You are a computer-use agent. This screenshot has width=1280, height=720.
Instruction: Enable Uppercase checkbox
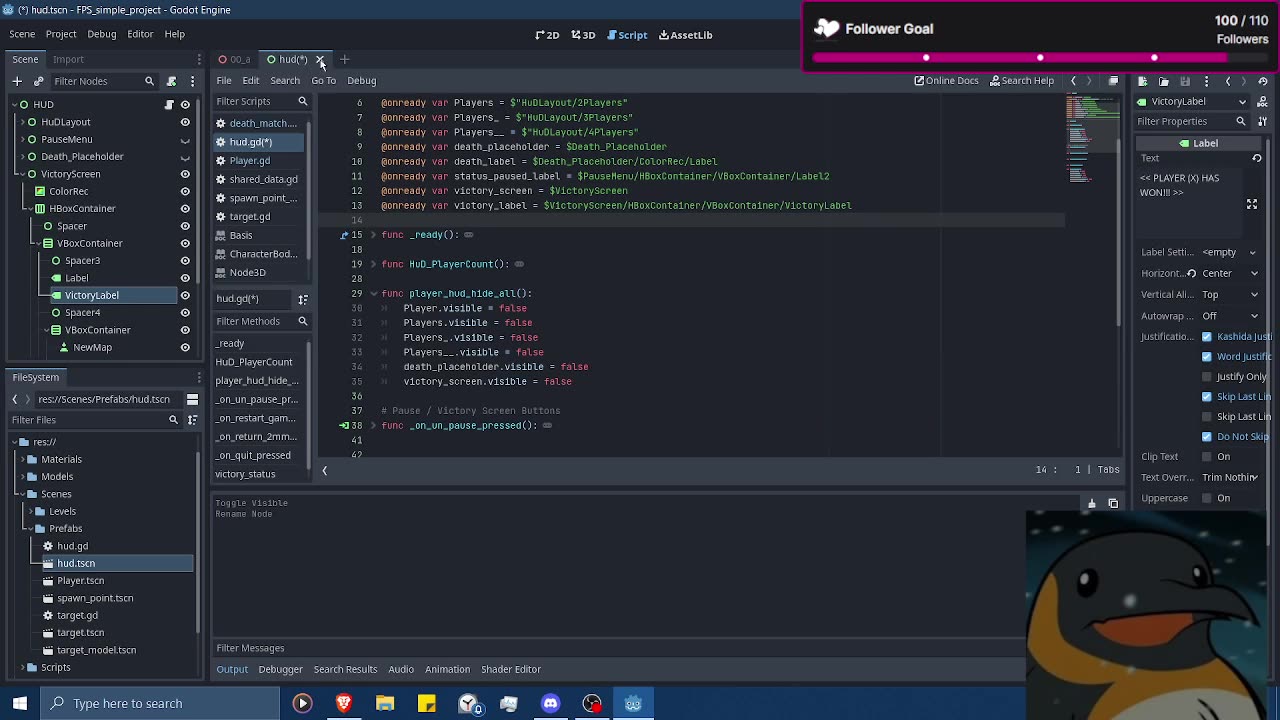pyautogui.click(x=1206, y=498)
